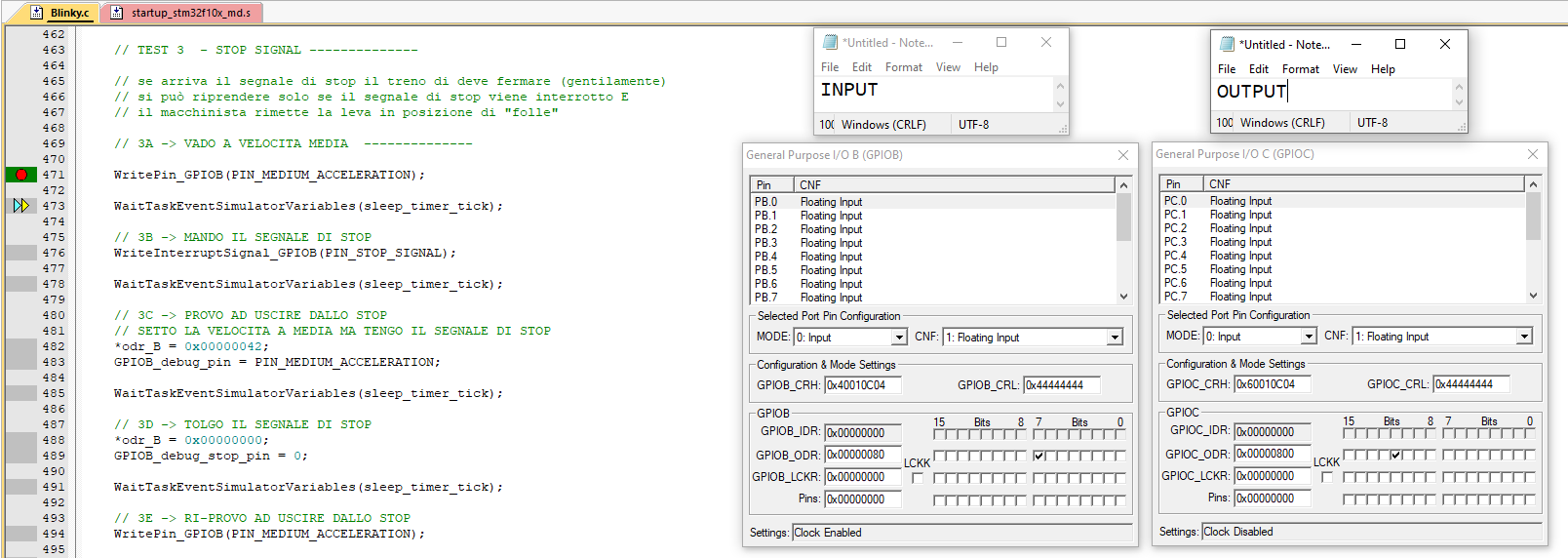Click the Pin column header in GPIOC list
The image size is (1568, 558).
tap(1182, 183)
